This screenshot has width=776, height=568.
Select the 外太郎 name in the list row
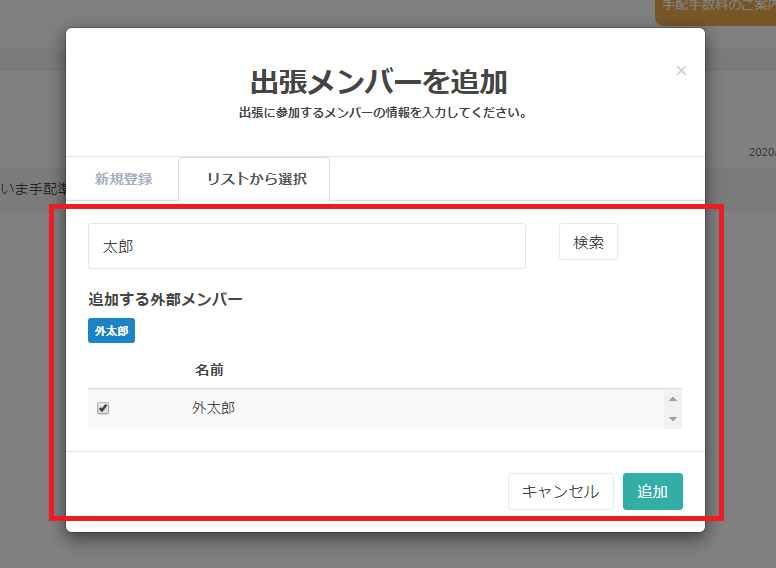(x=213, y=408)
